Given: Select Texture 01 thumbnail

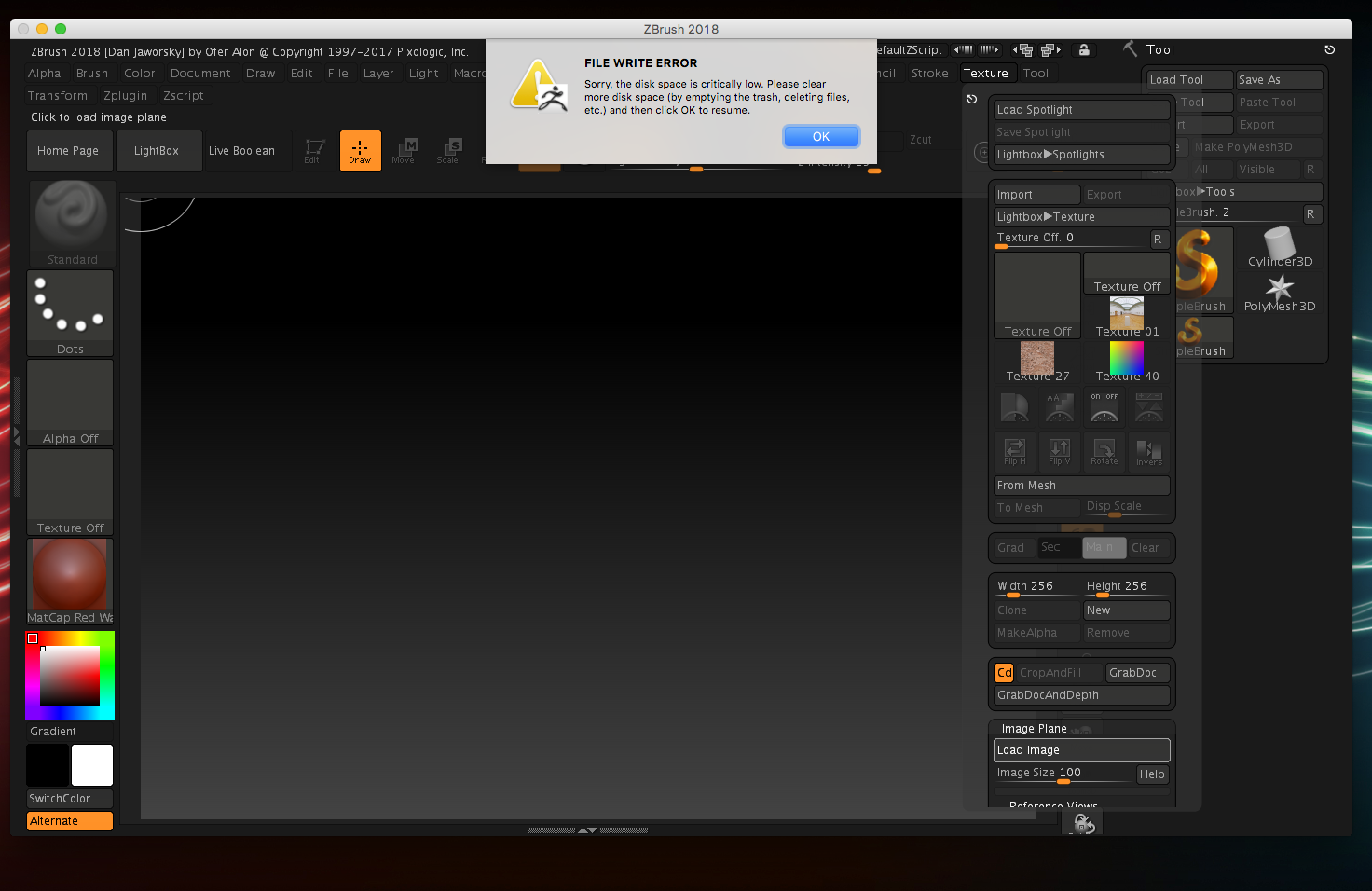Looking at the screenshot, I should pos(1127,318).
